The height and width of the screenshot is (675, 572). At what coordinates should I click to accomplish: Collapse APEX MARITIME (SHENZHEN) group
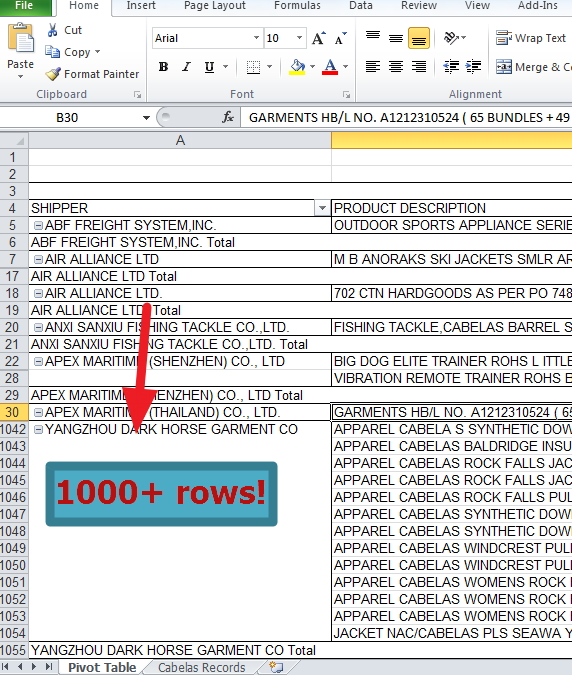pyautogui.click(x=38, y=361)
